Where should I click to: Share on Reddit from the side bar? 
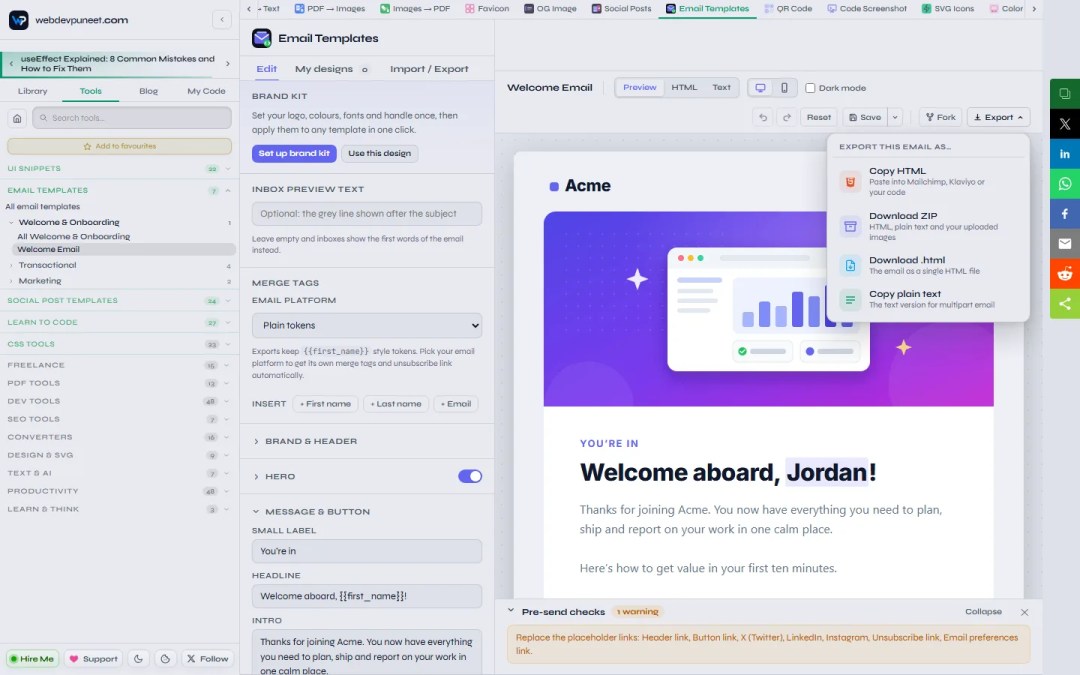(x=1065, y=273)
